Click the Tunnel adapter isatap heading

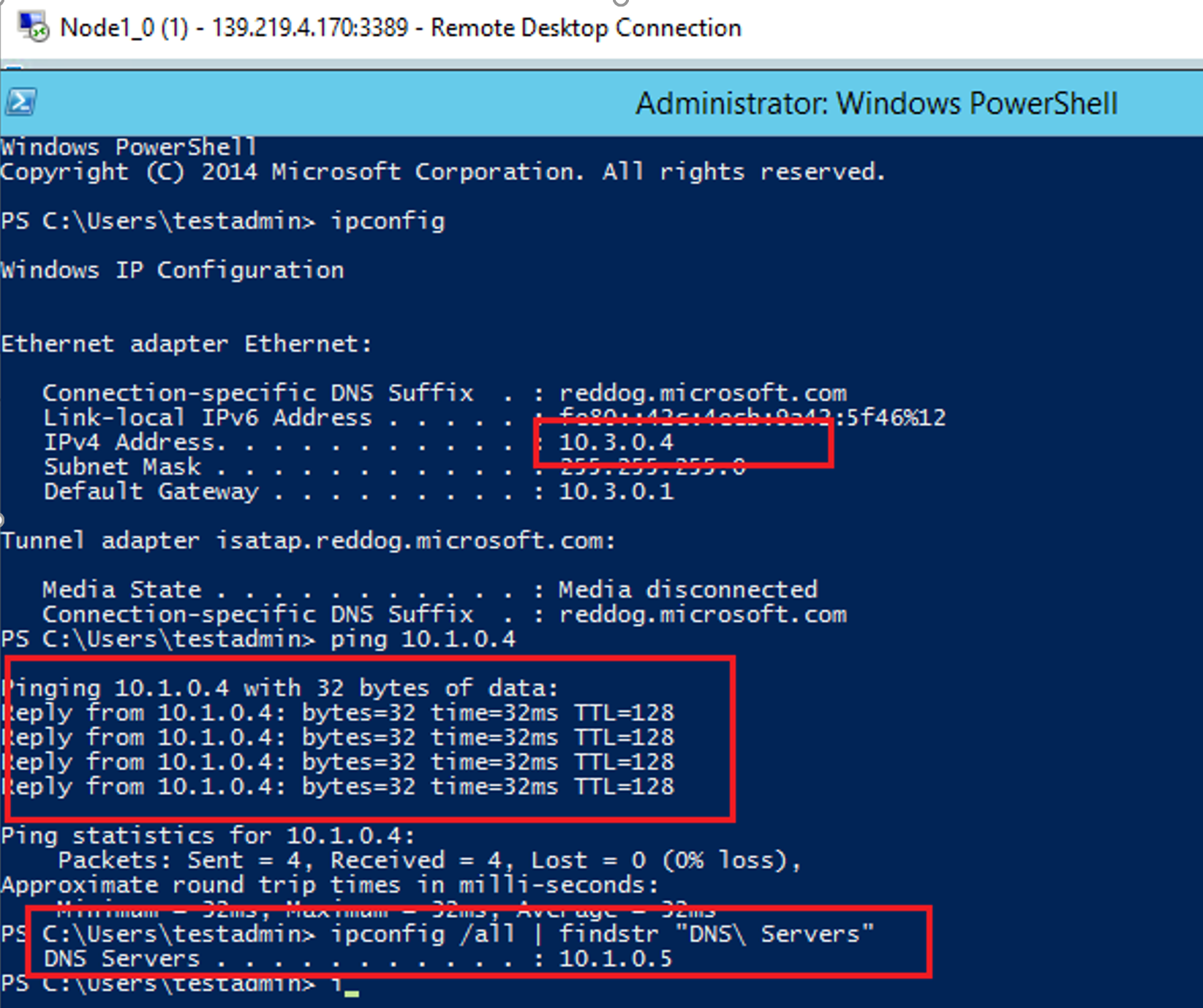(308, 541)
